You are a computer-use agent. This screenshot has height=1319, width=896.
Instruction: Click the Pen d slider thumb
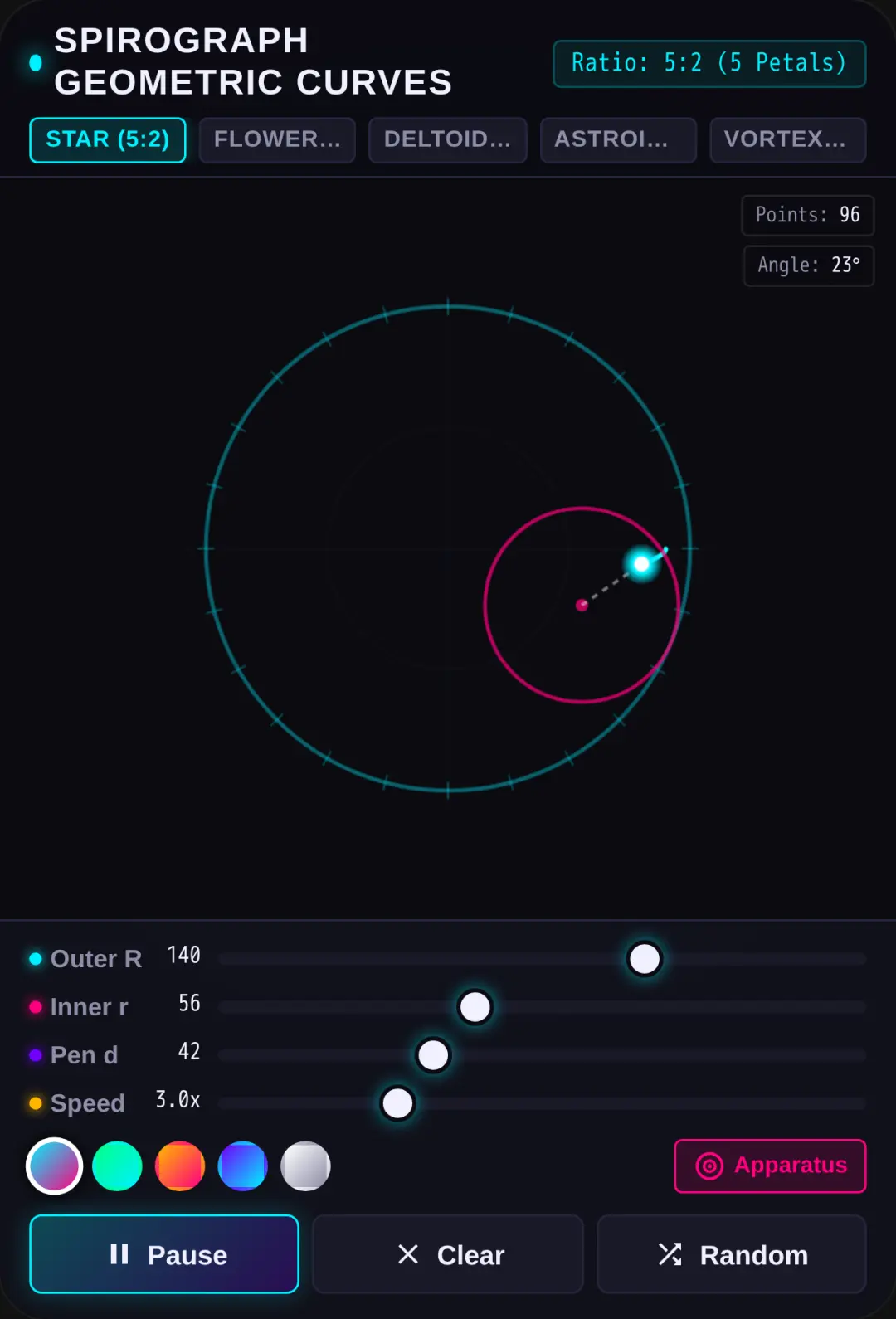[433, 1055]
